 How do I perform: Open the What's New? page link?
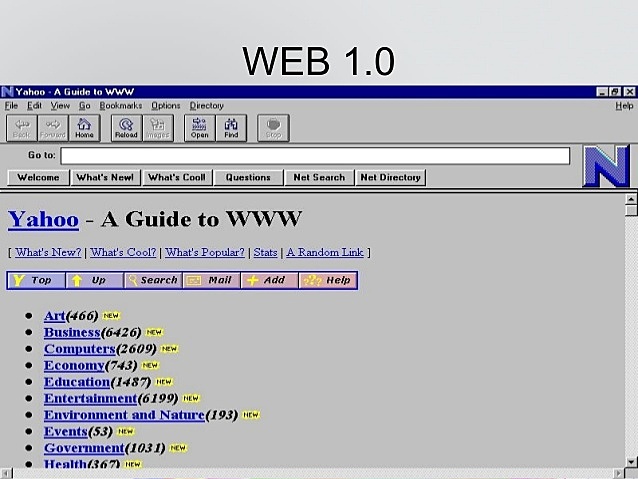(x=48, y=252)
